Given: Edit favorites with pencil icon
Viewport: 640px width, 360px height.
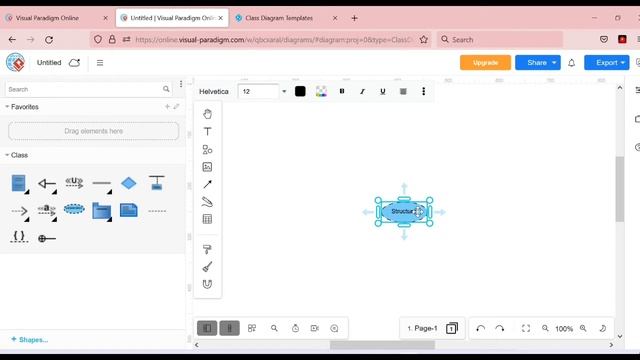Looking at the screenshot, I should point(176,107).
